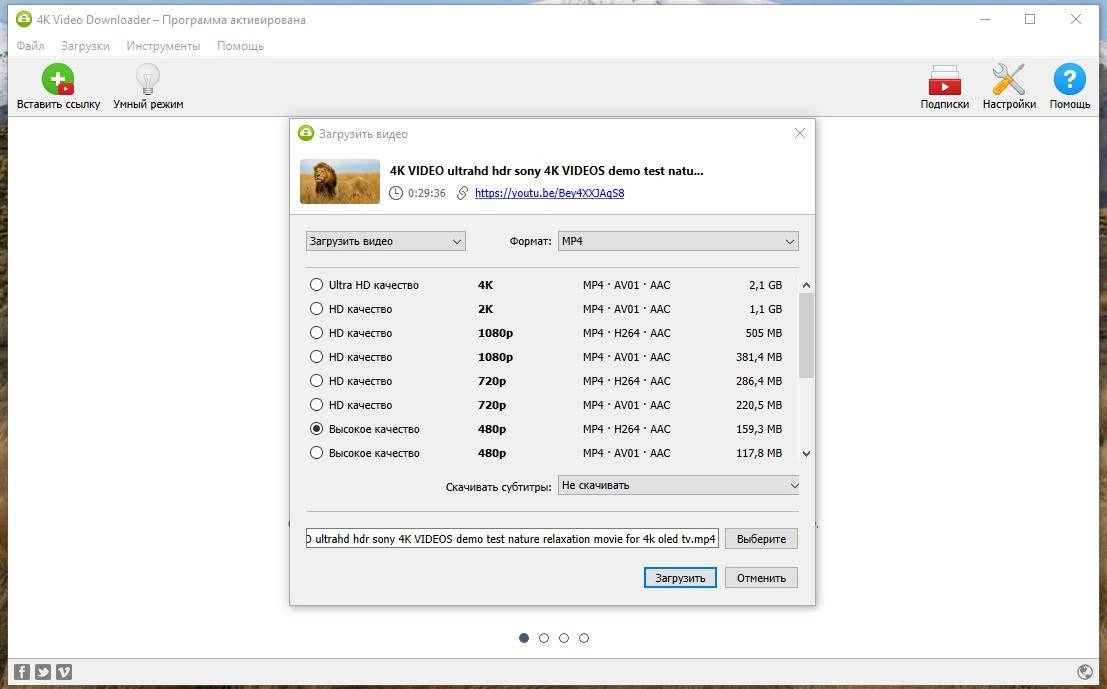Open the Файл menu

point(30,46)
